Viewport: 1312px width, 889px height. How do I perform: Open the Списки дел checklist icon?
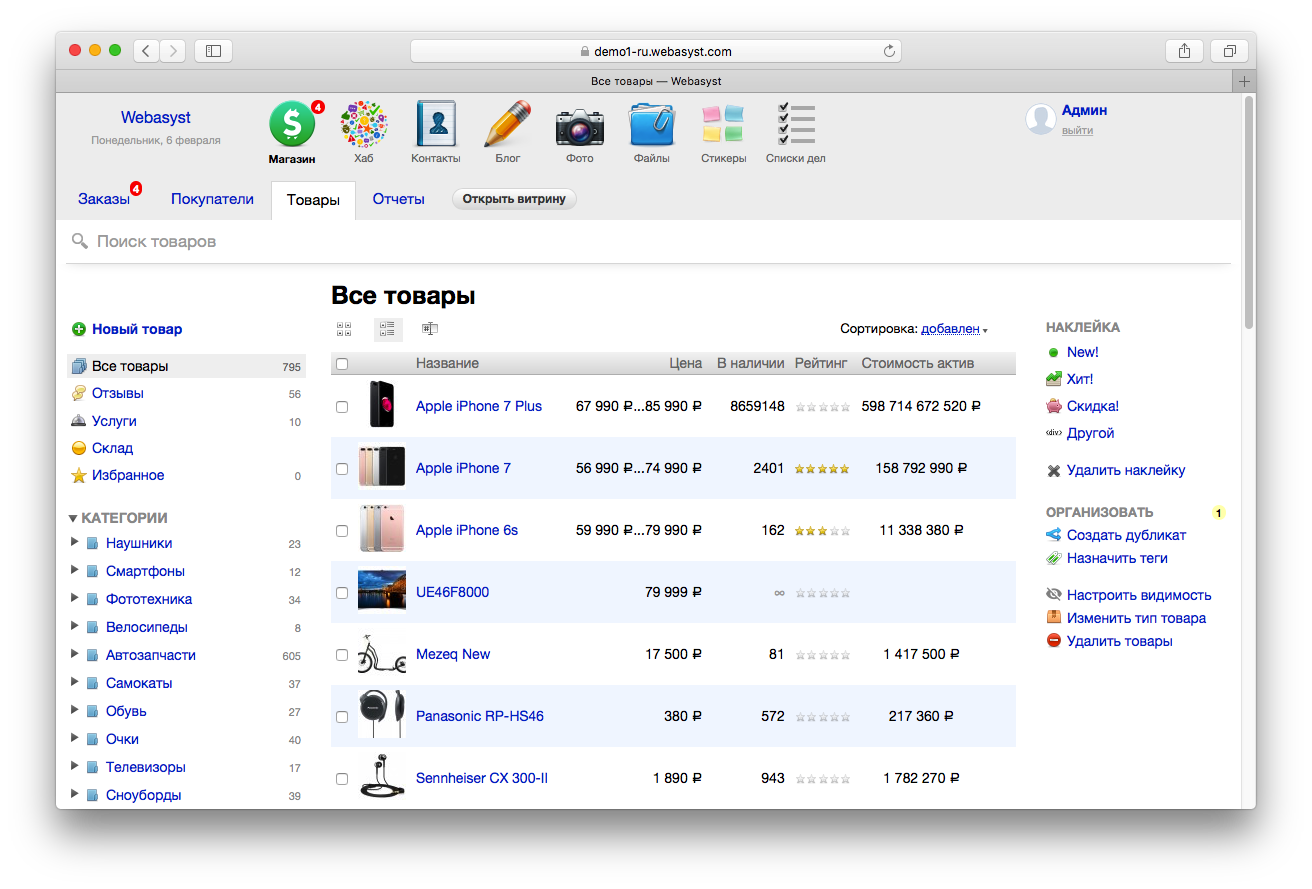click(796, 124)
